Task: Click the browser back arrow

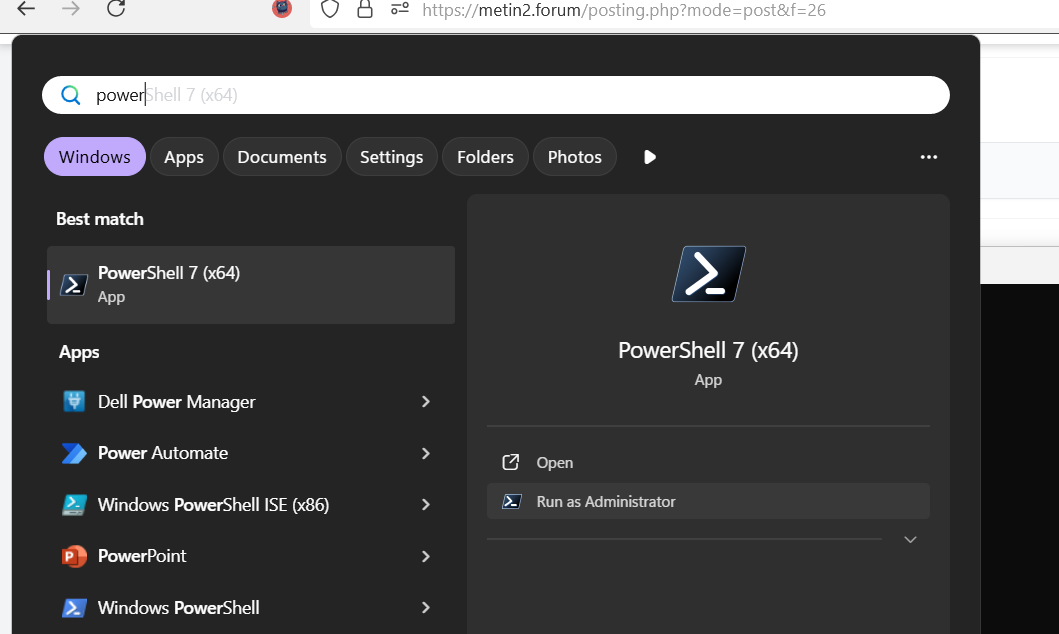Action: [x=26, y=9]
